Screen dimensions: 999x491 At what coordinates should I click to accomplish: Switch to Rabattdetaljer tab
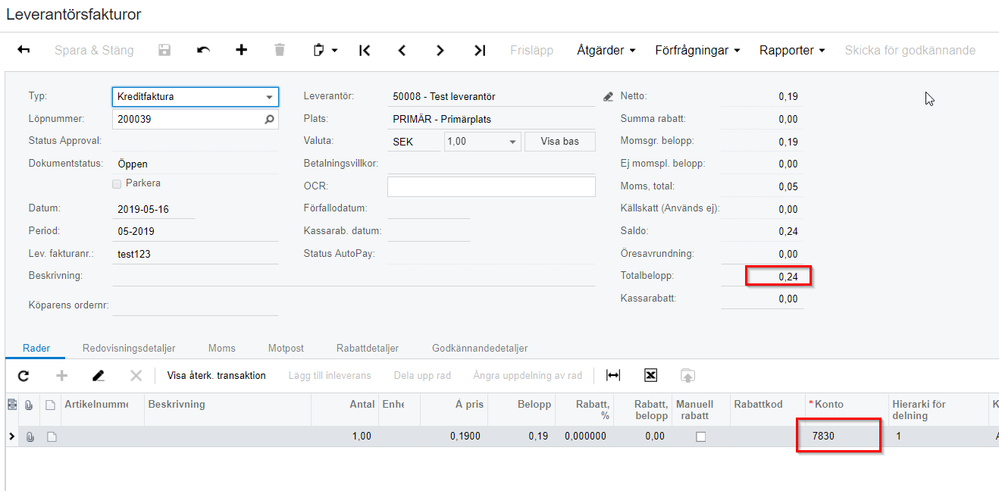tap(368, 348)
